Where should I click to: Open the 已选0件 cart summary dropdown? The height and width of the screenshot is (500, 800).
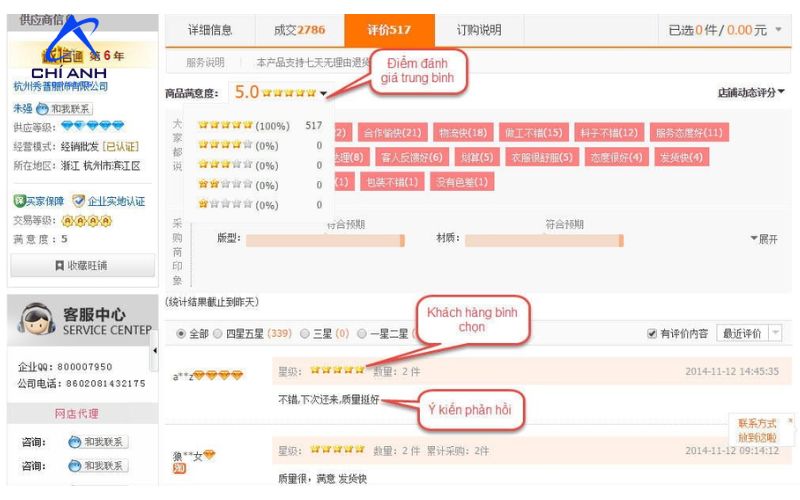724,30
